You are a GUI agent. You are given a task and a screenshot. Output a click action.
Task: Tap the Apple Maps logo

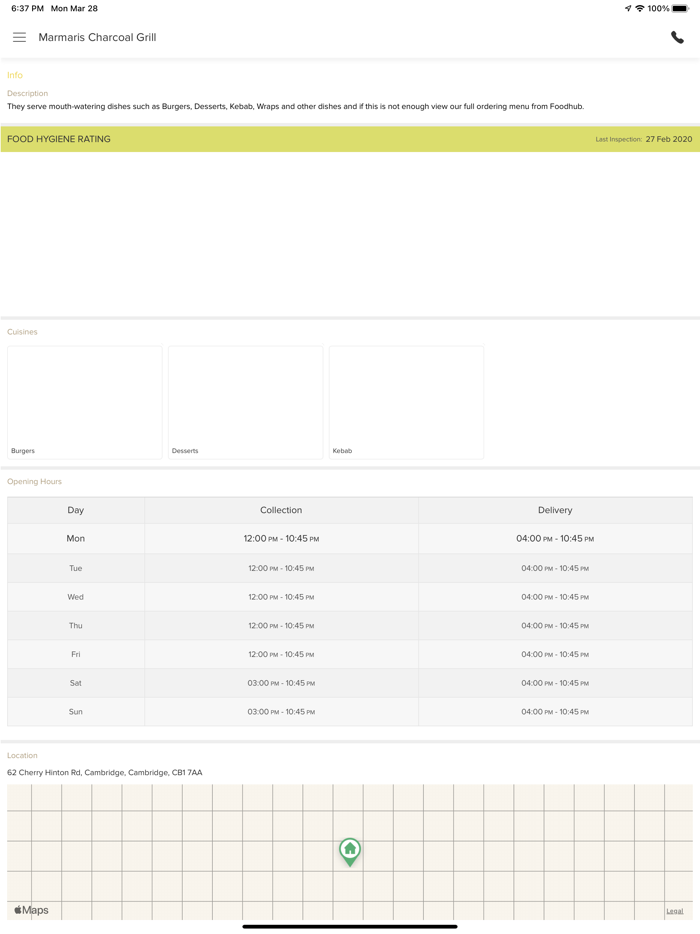pos(31,910)
